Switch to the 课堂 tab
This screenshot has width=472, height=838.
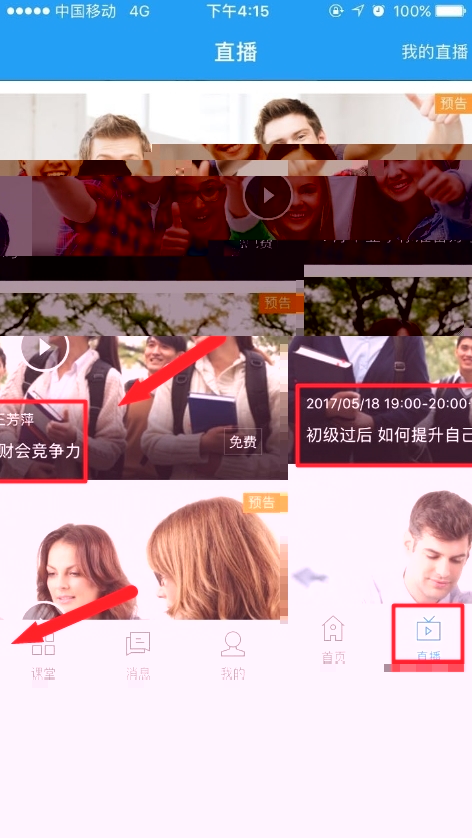(43, 655)
